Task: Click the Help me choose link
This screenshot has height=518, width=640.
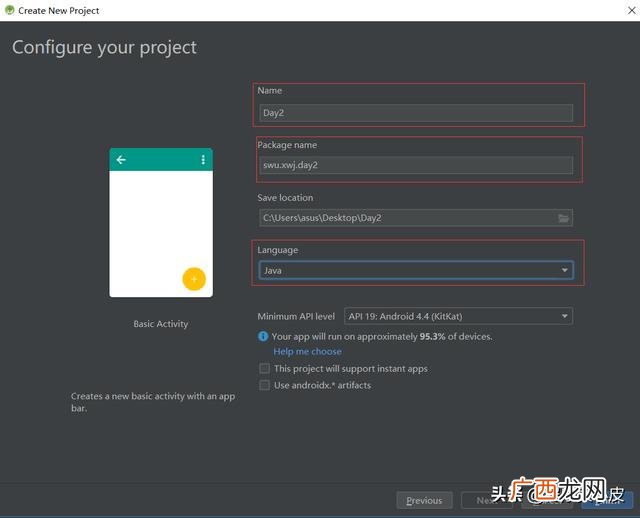Action: (307, 352)
